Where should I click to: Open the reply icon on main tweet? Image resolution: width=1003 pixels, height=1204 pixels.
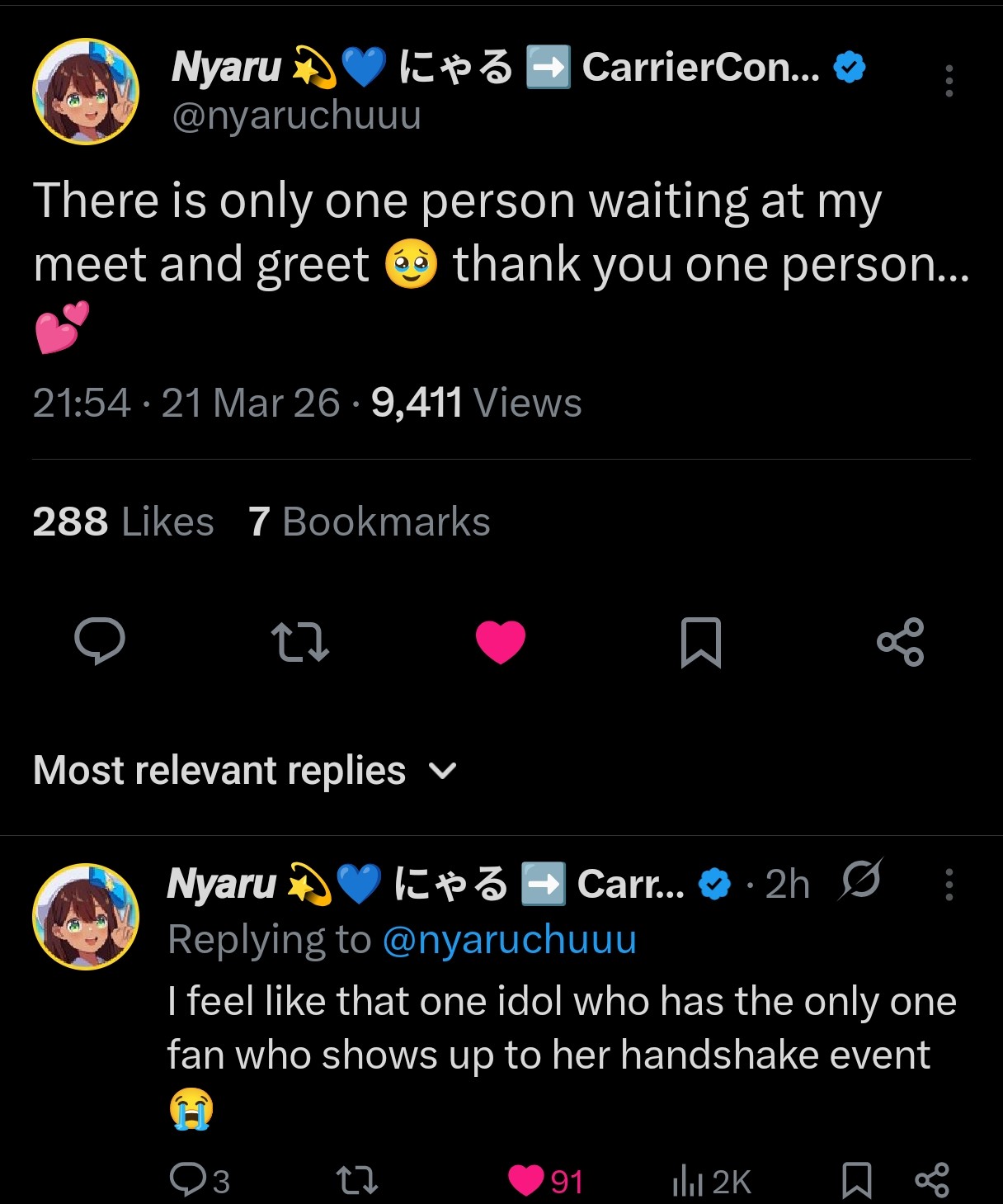100,641
